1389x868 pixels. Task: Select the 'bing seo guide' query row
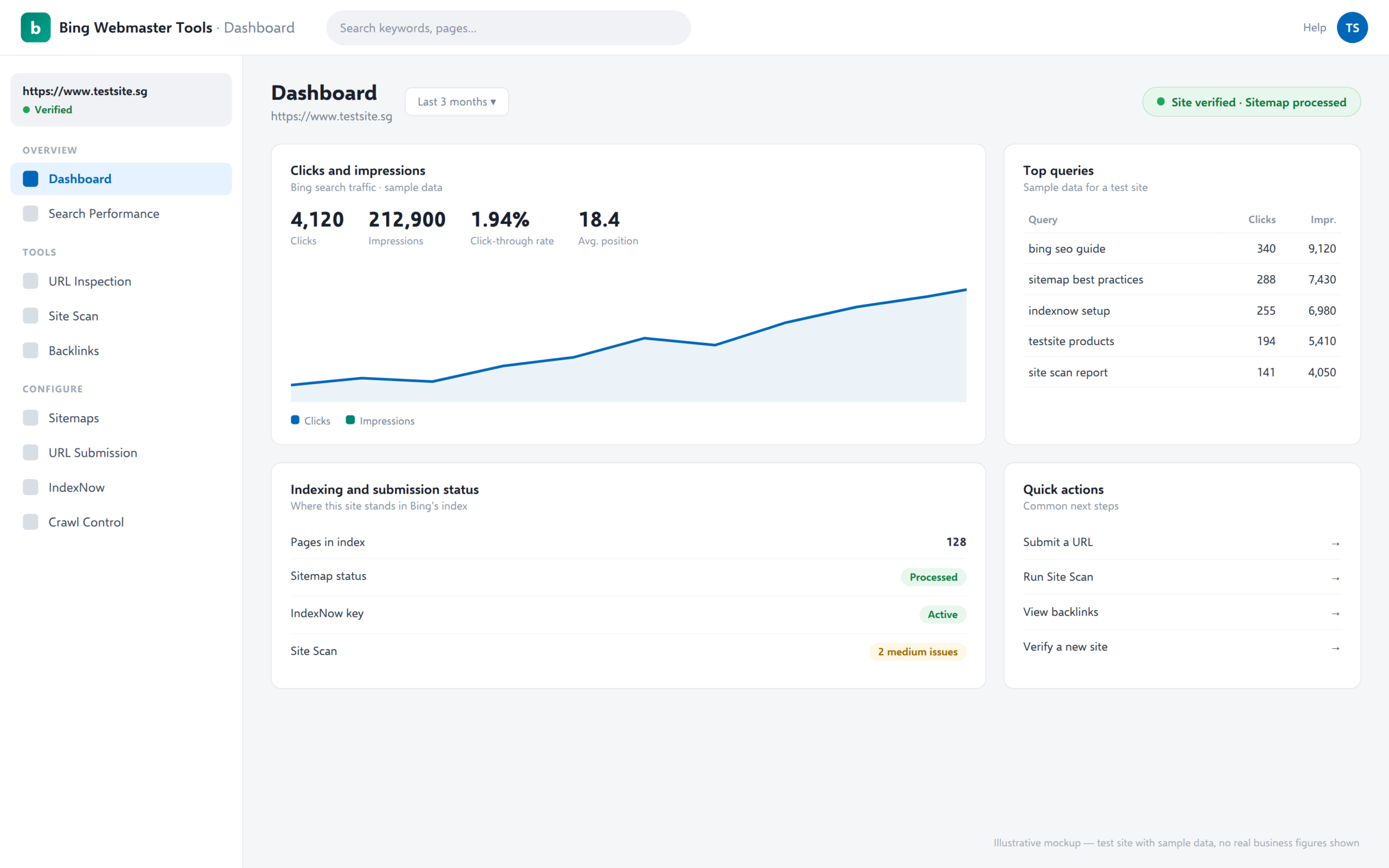[1182, 248]
